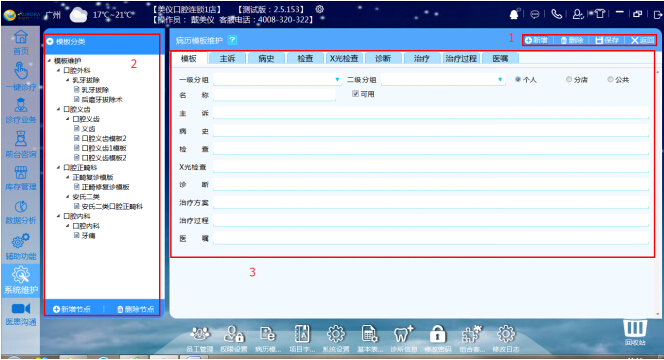Click the 保存 save button
664x360 pixels.
[607, 40]
